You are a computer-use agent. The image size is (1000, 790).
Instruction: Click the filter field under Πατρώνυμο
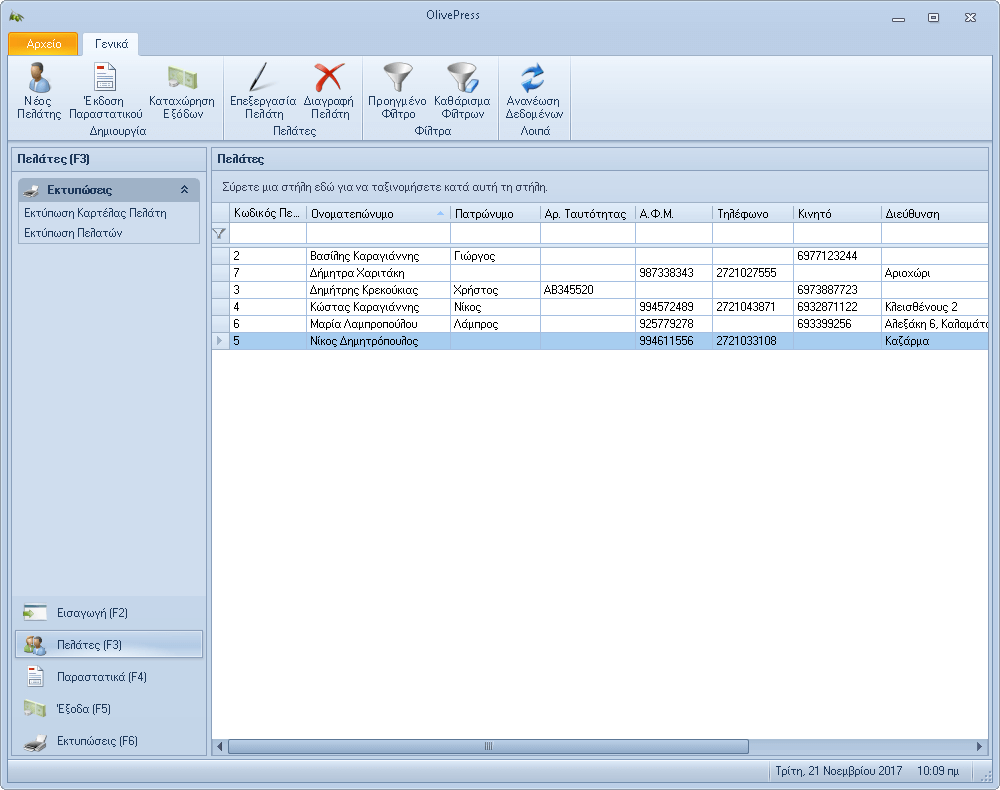point(494,233)
